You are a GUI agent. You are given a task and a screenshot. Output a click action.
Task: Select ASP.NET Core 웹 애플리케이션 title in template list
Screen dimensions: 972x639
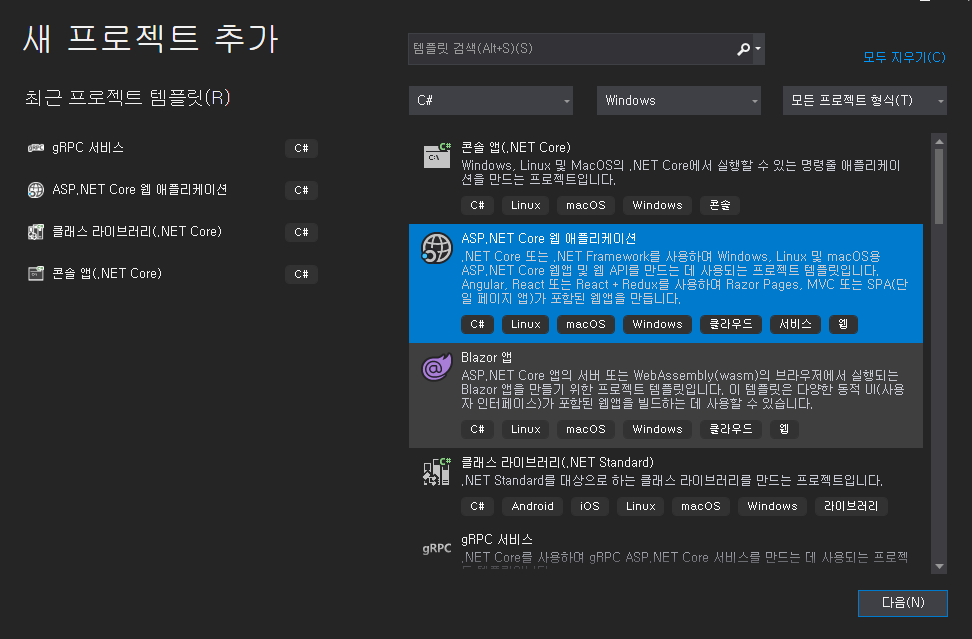[x=549, y=239]
